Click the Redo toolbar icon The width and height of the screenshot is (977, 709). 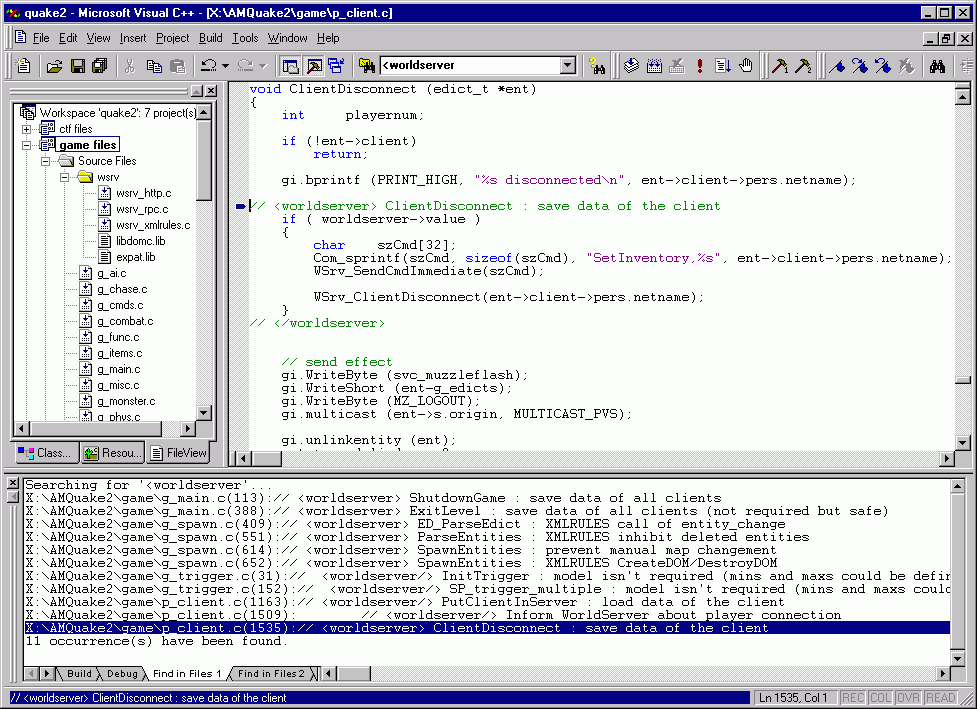tap(245, 65)
